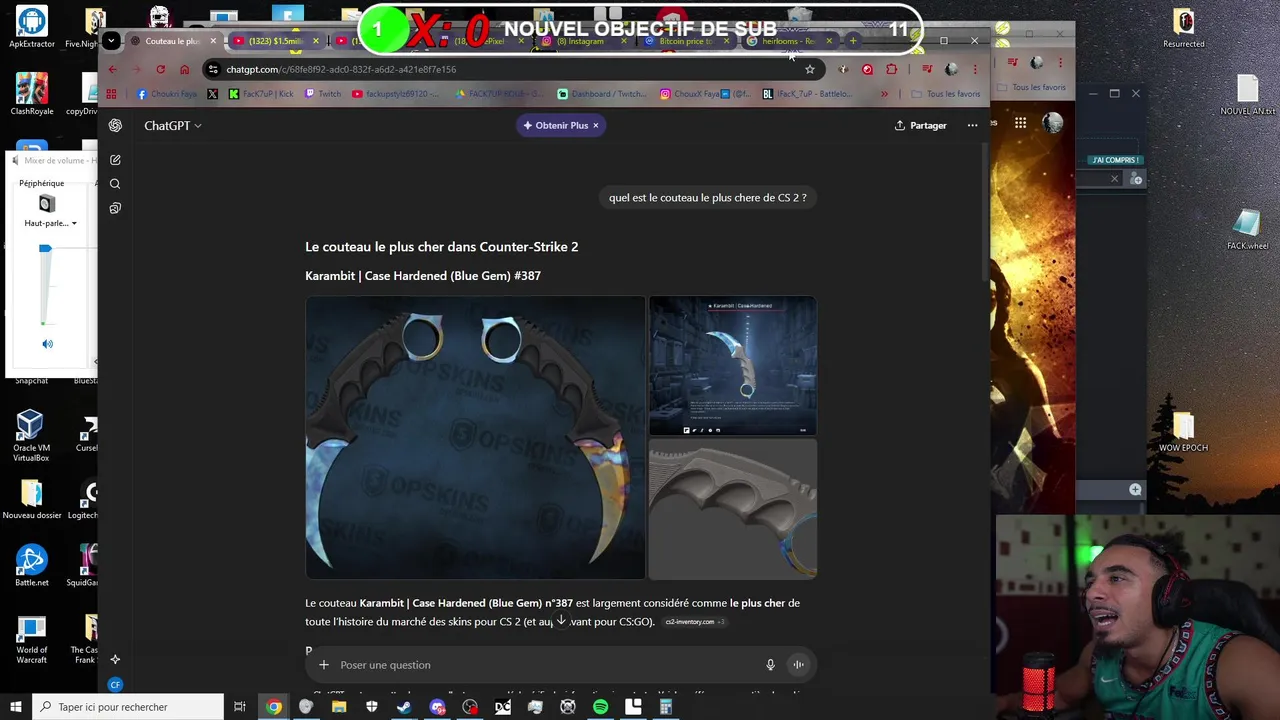1280x720 pixels.
Task: Open the X (Twitter) bookmark icon
Action: (212, 94)
